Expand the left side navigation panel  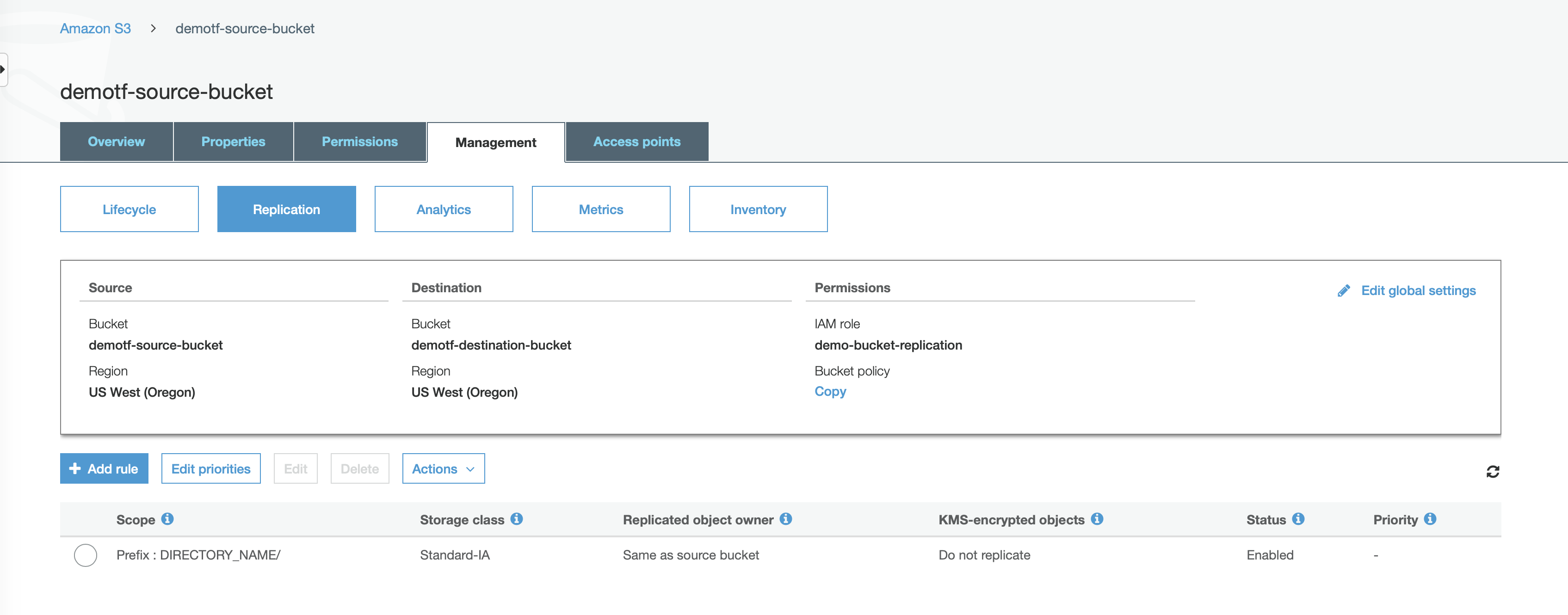pyautogui.click(x=3, y=69)
